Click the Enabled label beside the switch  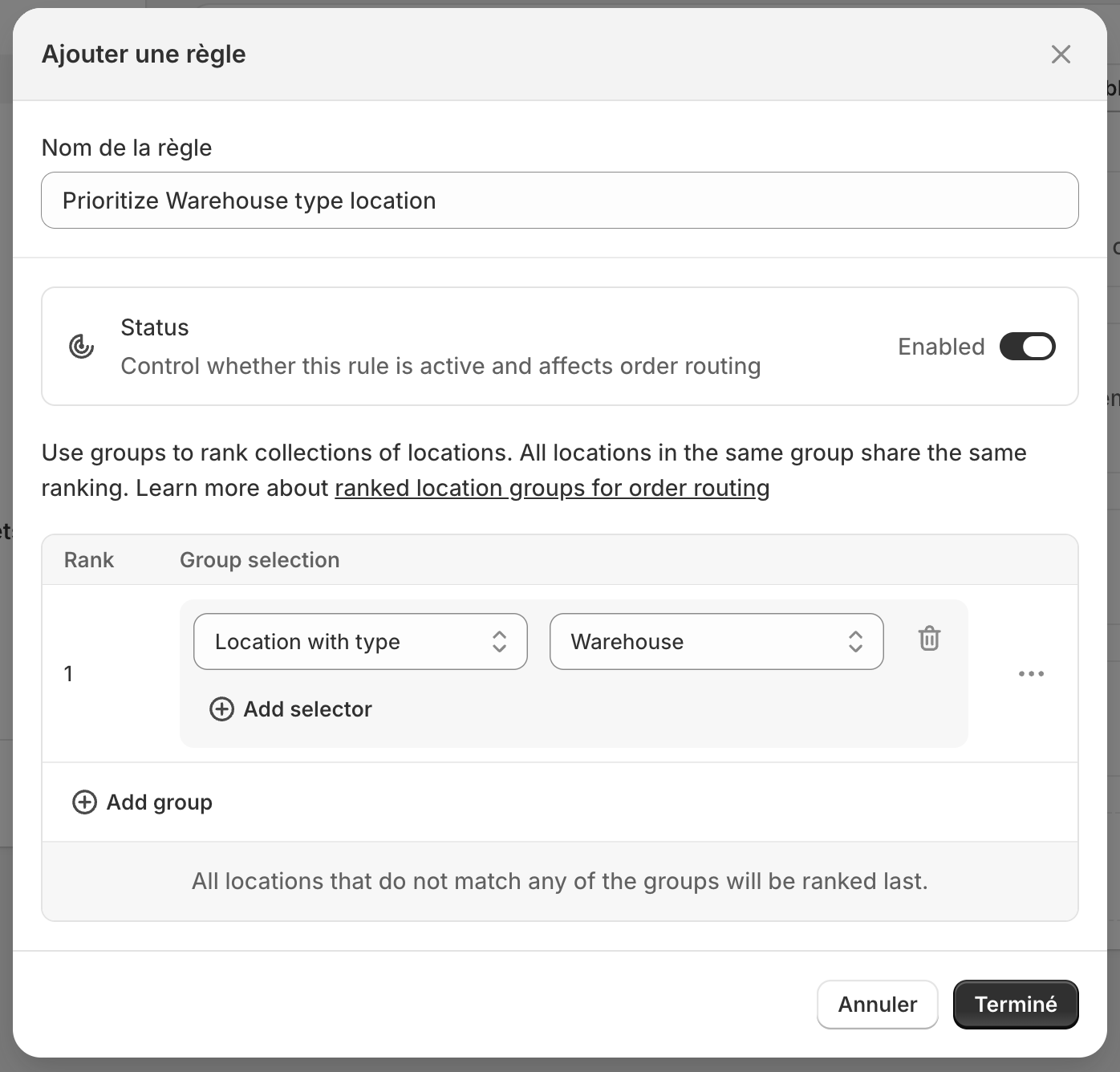tap(941, 347)
